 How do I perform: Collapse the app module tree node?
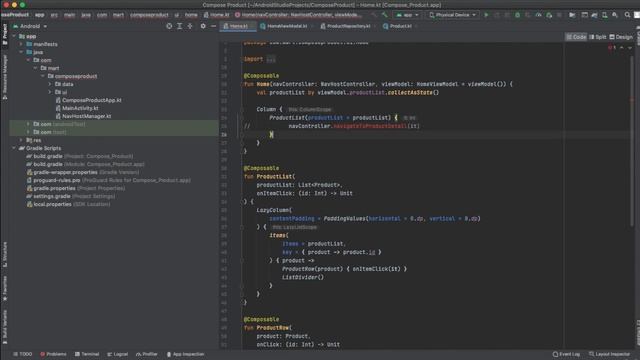[x=14, y=36]
